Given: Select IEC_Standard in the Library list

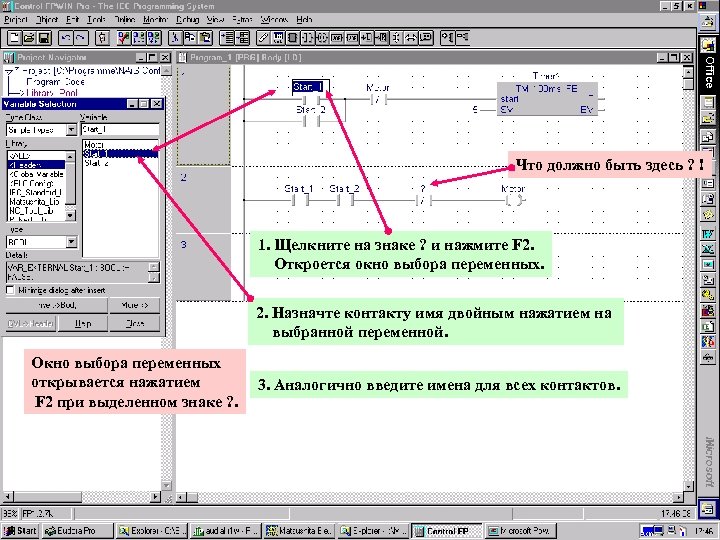Looking at the screenshot, I should pos(35,192).
